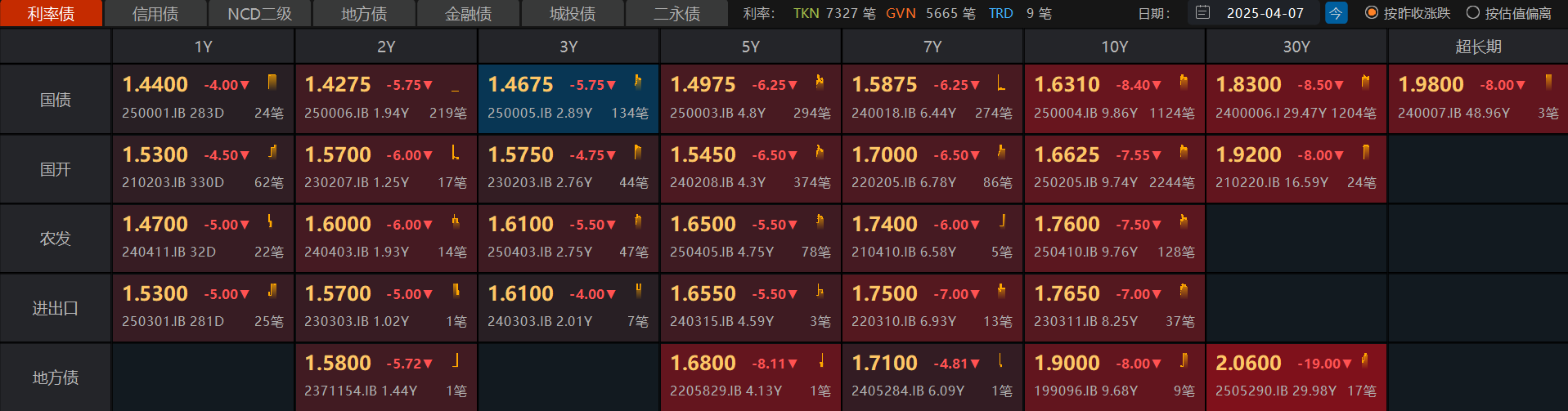Select 按估值偏离 radio option
Screen dimensions: 1568x411
1509,13
